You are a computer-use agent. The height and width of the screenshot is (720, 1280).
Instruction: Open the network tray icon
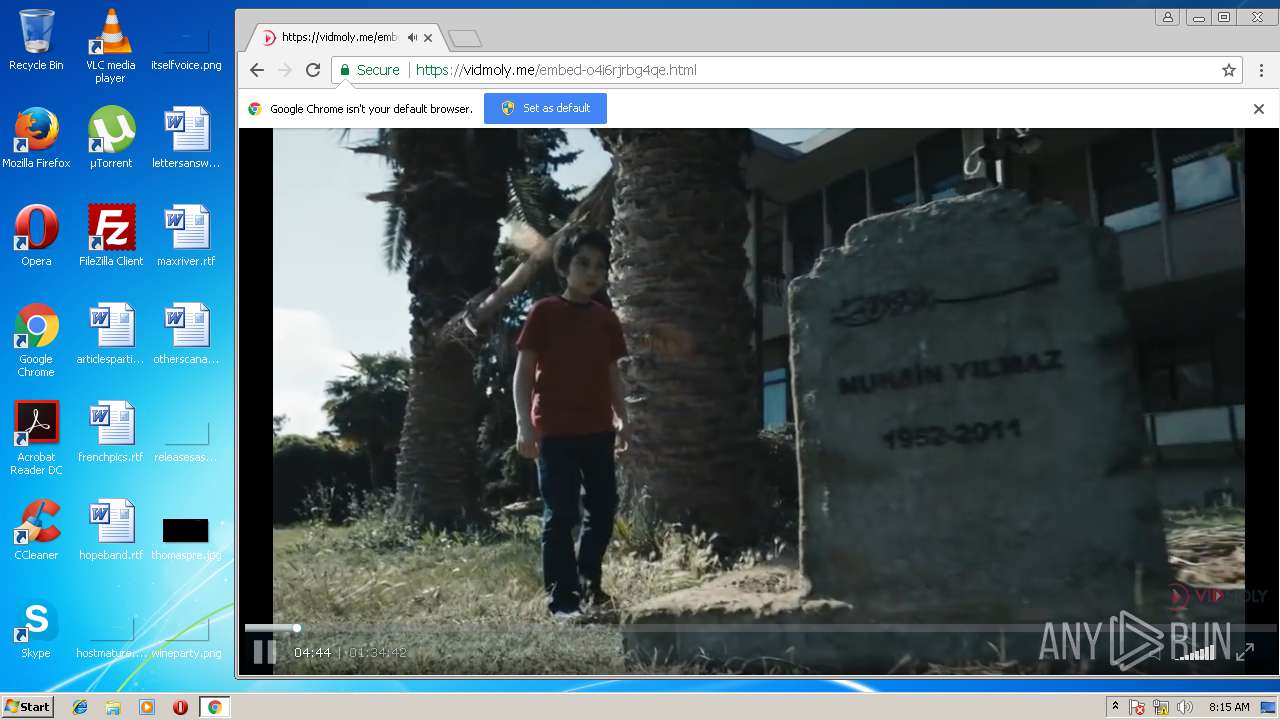(1161, 707)
